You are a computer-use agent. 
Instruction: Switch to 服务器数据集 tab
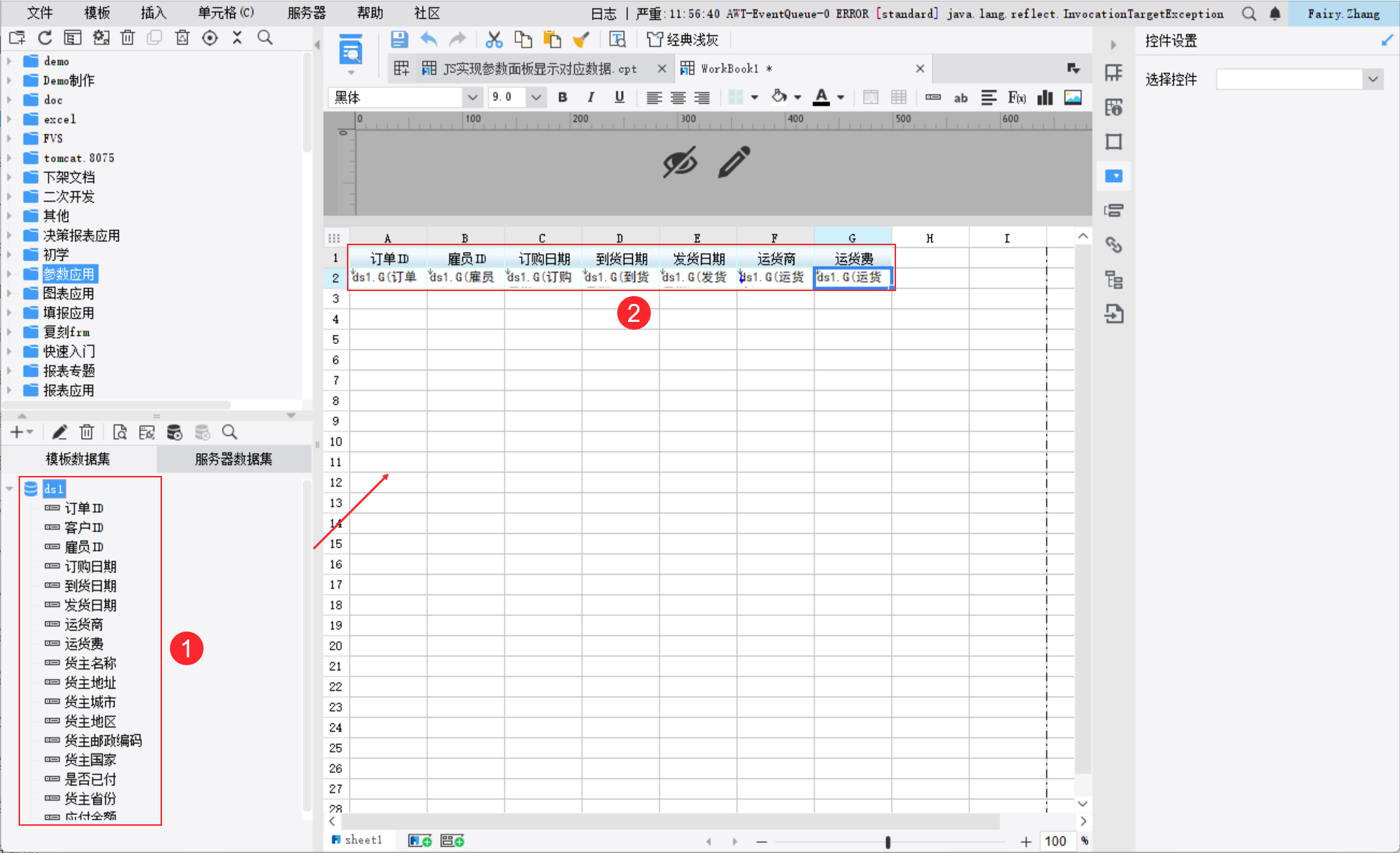click(233, 459)
